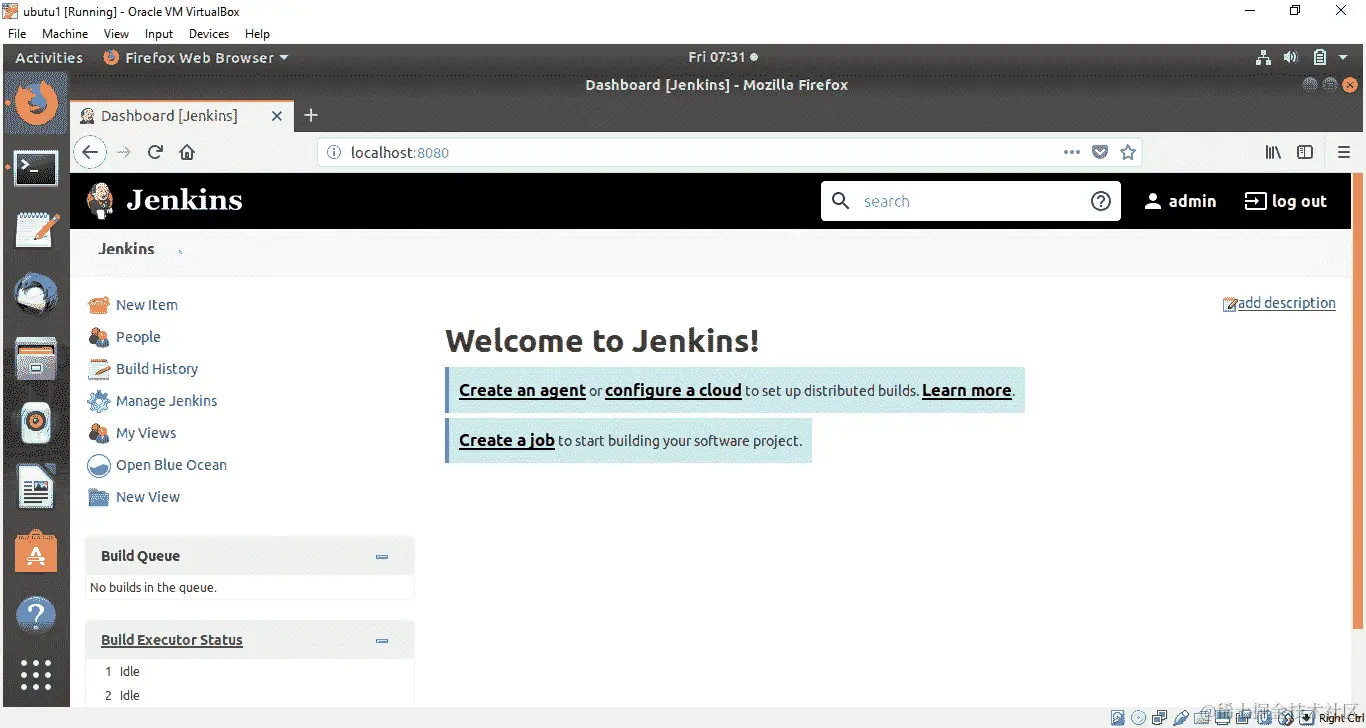Select New Item in Jenkins sidebar

[146, 304]
